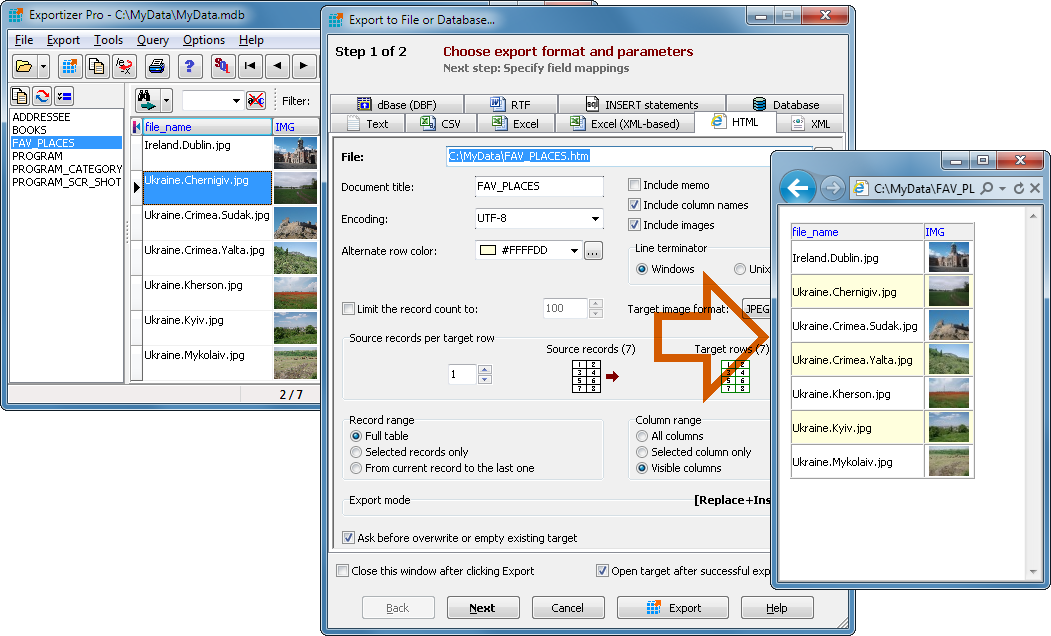Image resolution: width=1051 pixels, height=636 pixels.
Task: Open Tools menu in Exportizer Pro
Action: click(x=109, y=40)
